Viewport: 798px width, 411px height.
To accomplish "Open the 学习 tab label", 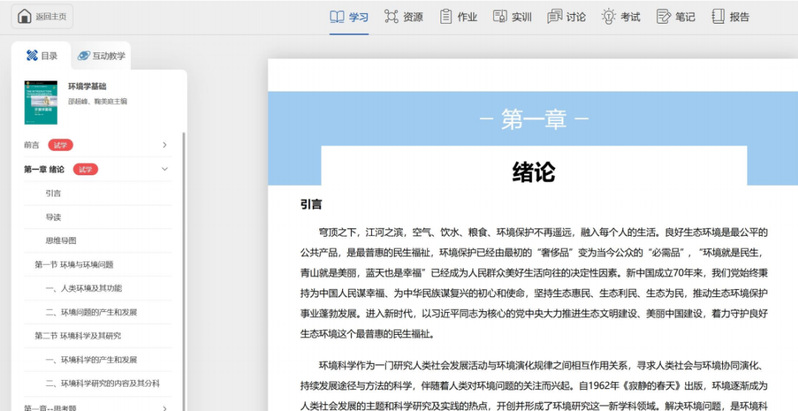I will (358, 17).
